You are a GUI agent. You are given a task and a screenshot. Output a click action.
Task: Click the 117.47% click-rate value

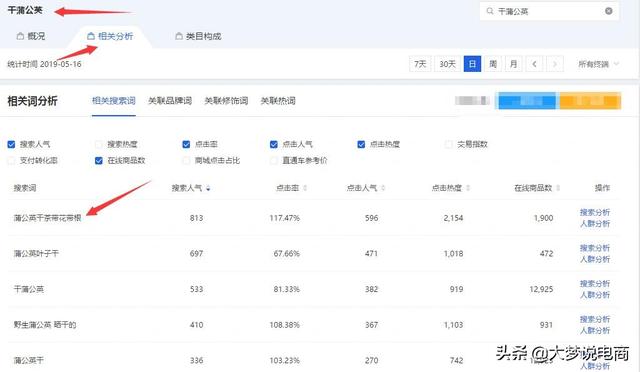pyautogui.click(x=284, y=218)
